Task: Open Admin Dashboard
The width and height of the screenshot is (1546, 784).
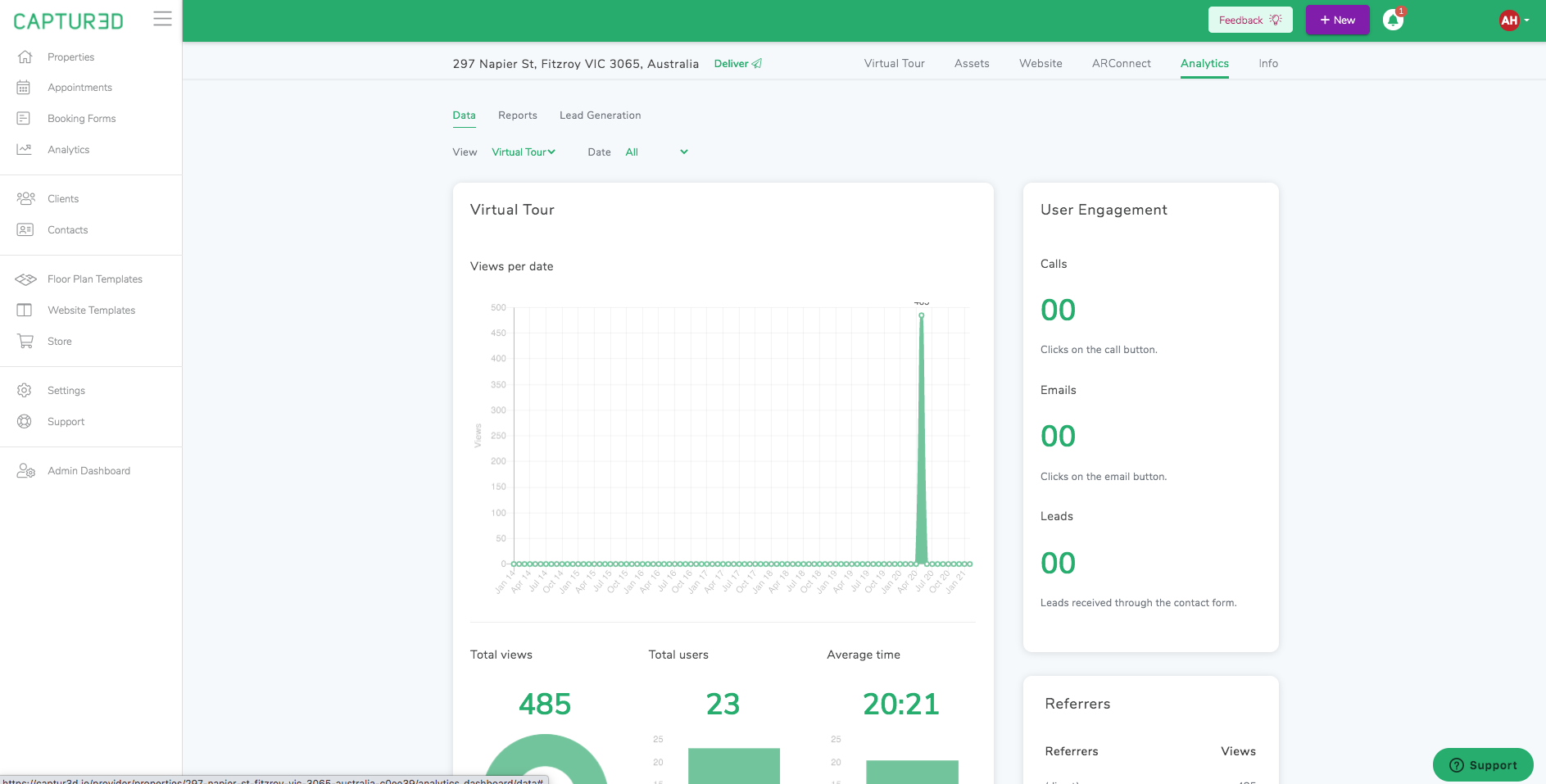Action: click(88, 471)
